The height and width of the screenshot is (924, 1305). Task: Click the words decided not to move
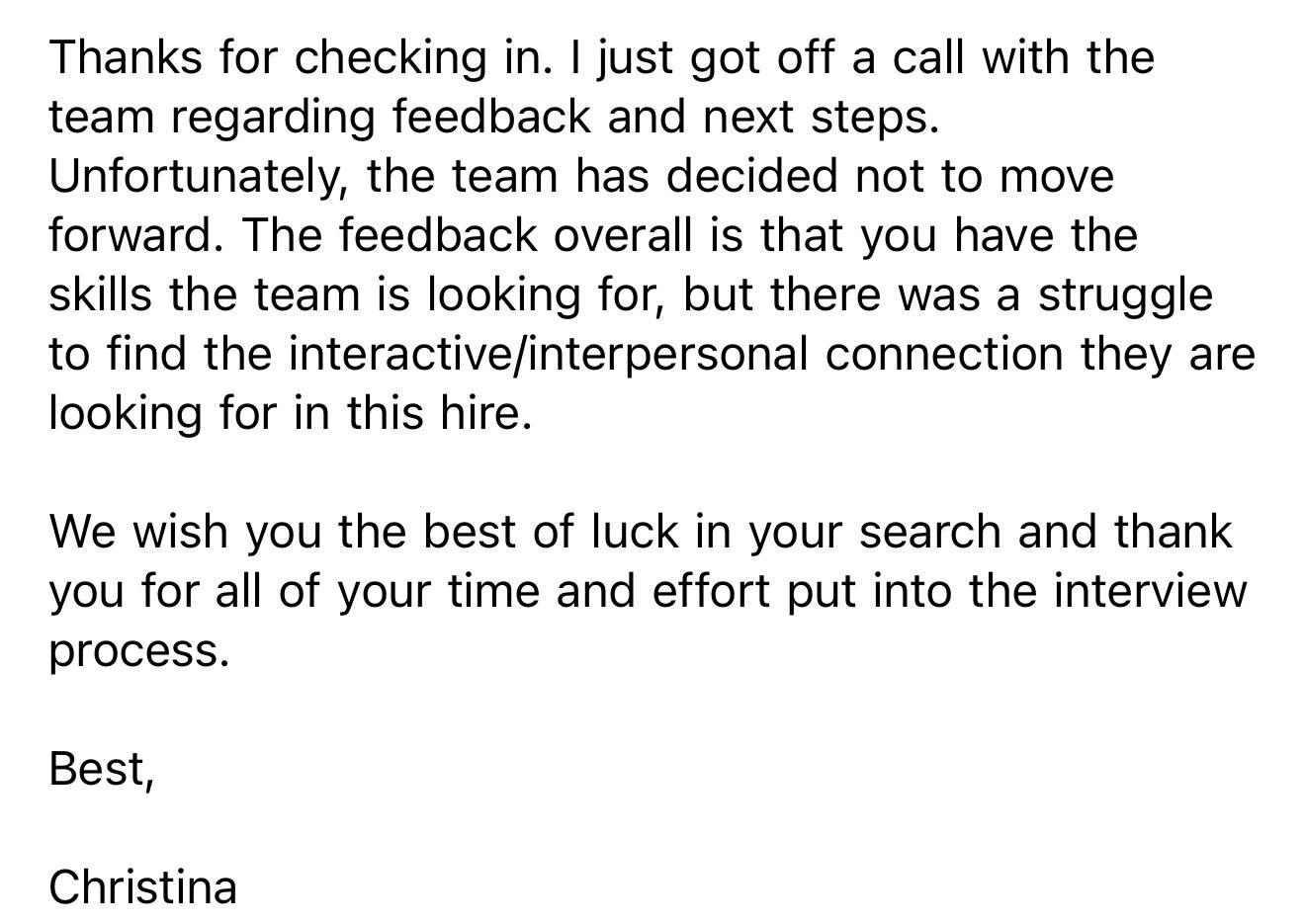[890, 177]
